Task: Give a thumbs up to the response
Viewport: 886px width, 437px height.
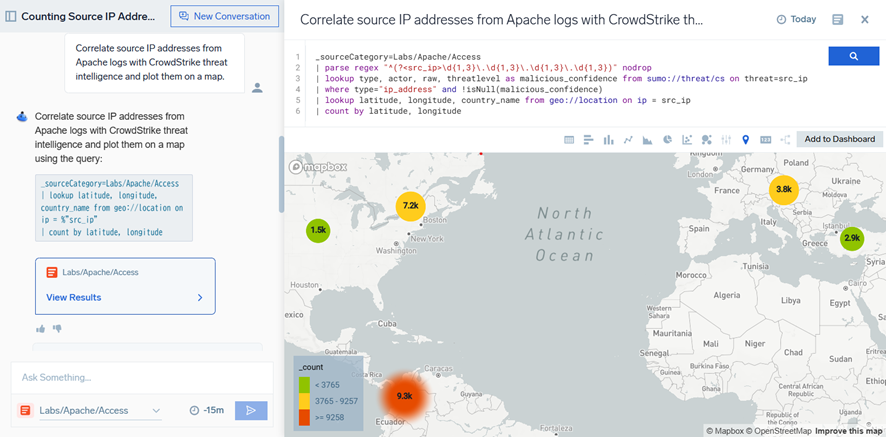Action: [41, 328]
